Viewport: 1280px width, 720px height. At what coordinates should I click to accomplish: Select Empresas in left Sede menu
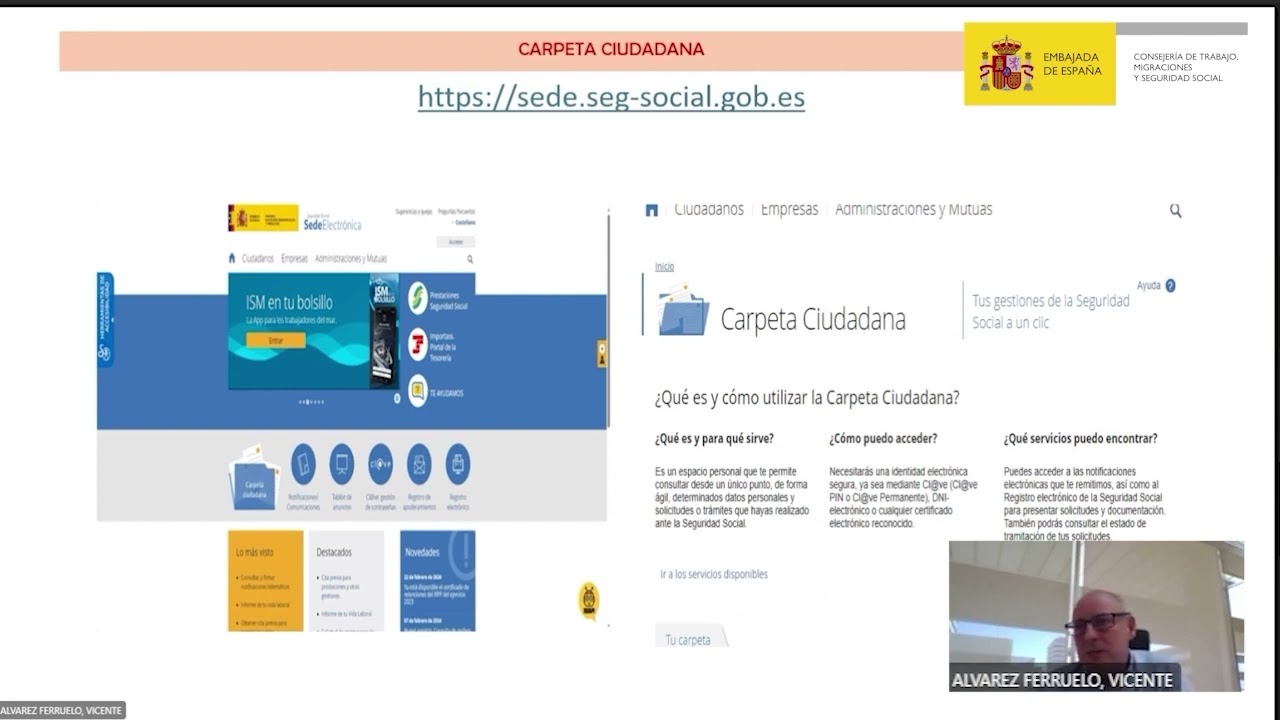(x=294, y=259)
